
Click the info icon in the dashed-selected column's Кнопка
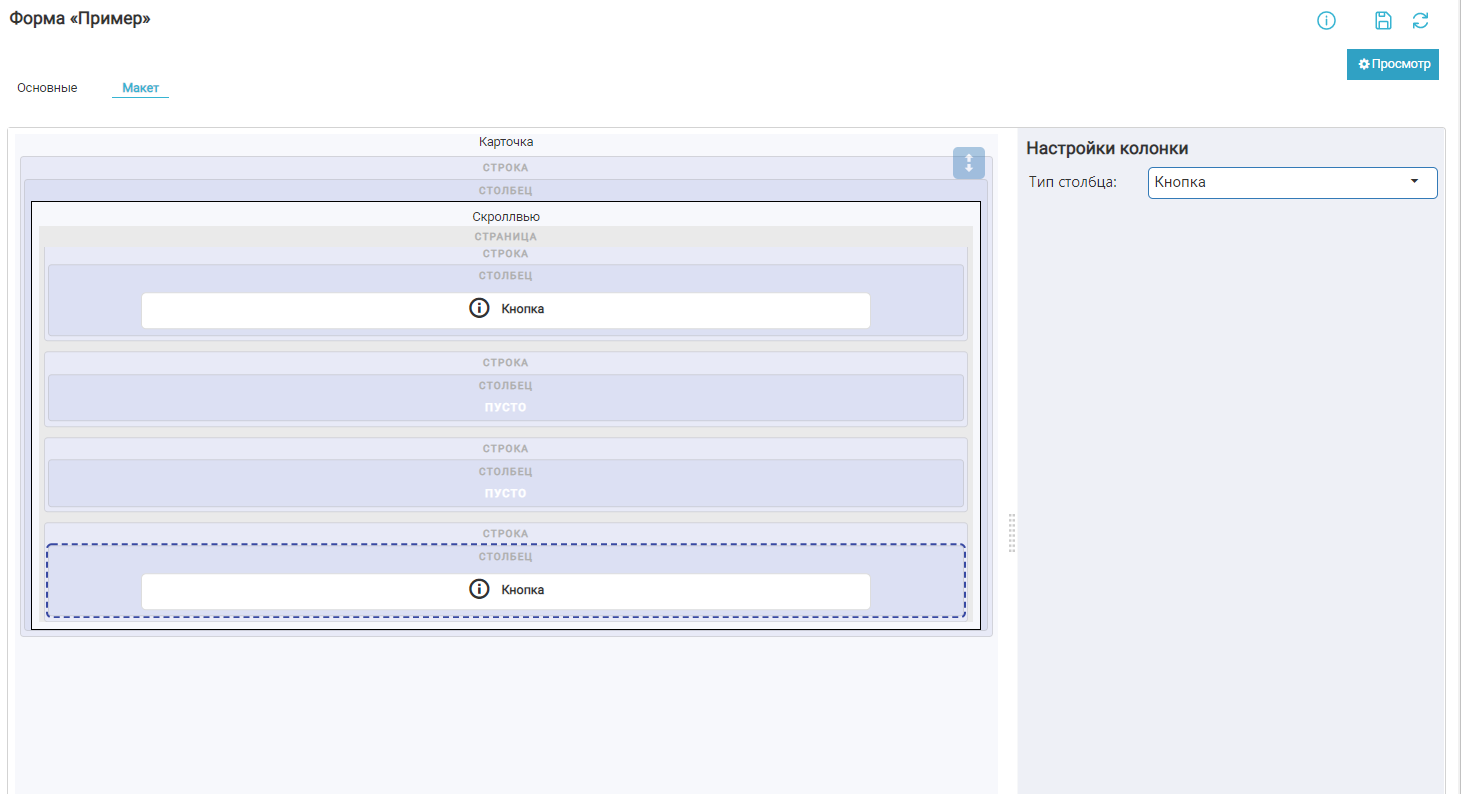[479, 590]
